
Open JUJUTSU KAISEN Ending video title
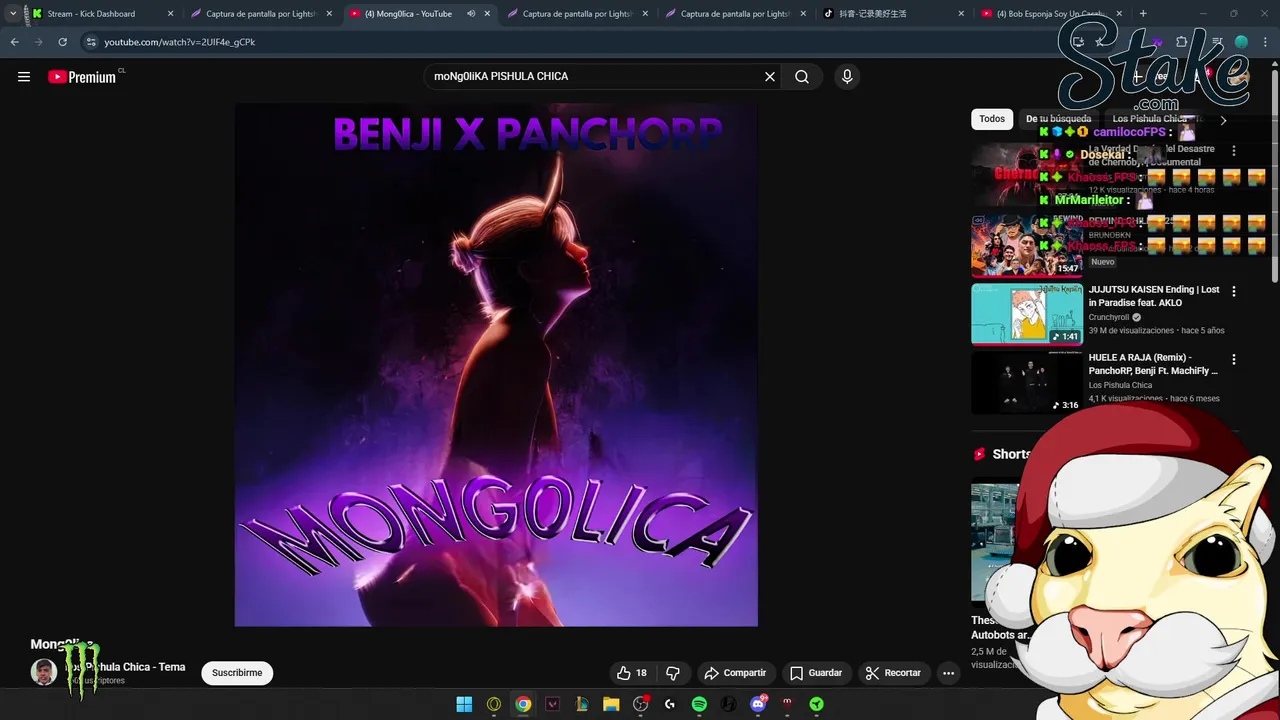1154,296
